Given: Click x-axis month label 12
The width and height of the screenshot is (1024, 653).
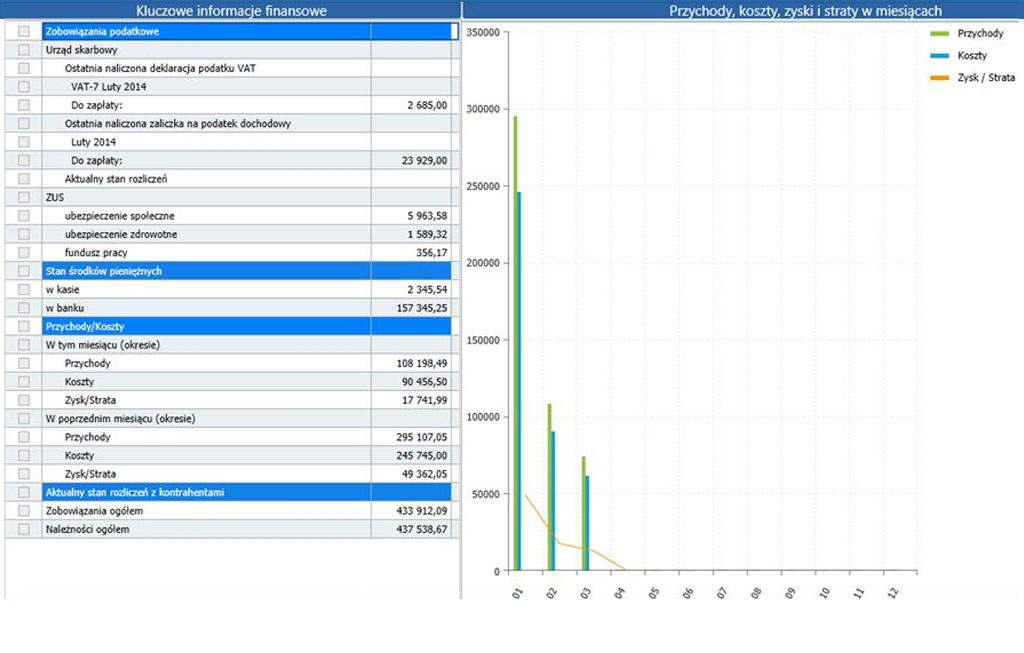Looking at the screenshot, I should (x=893, y=593).
